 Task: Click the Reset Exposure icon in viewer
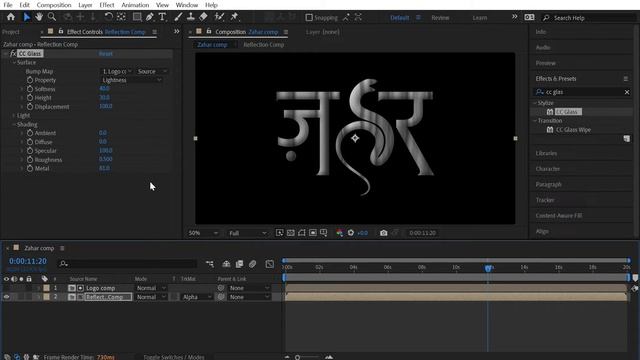pos(351,233)
